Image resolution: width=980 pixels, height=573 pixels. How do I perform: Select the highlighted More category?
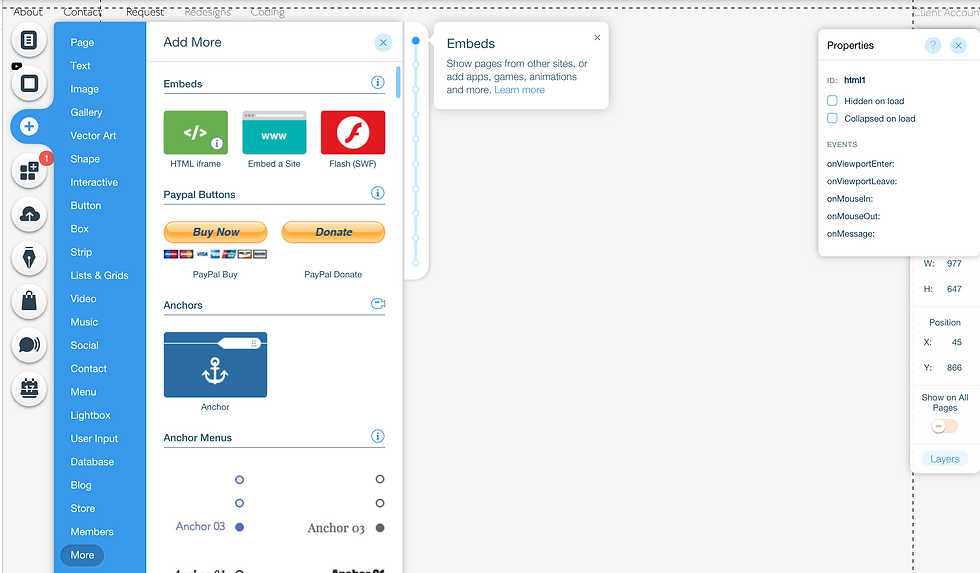[82, 555]
